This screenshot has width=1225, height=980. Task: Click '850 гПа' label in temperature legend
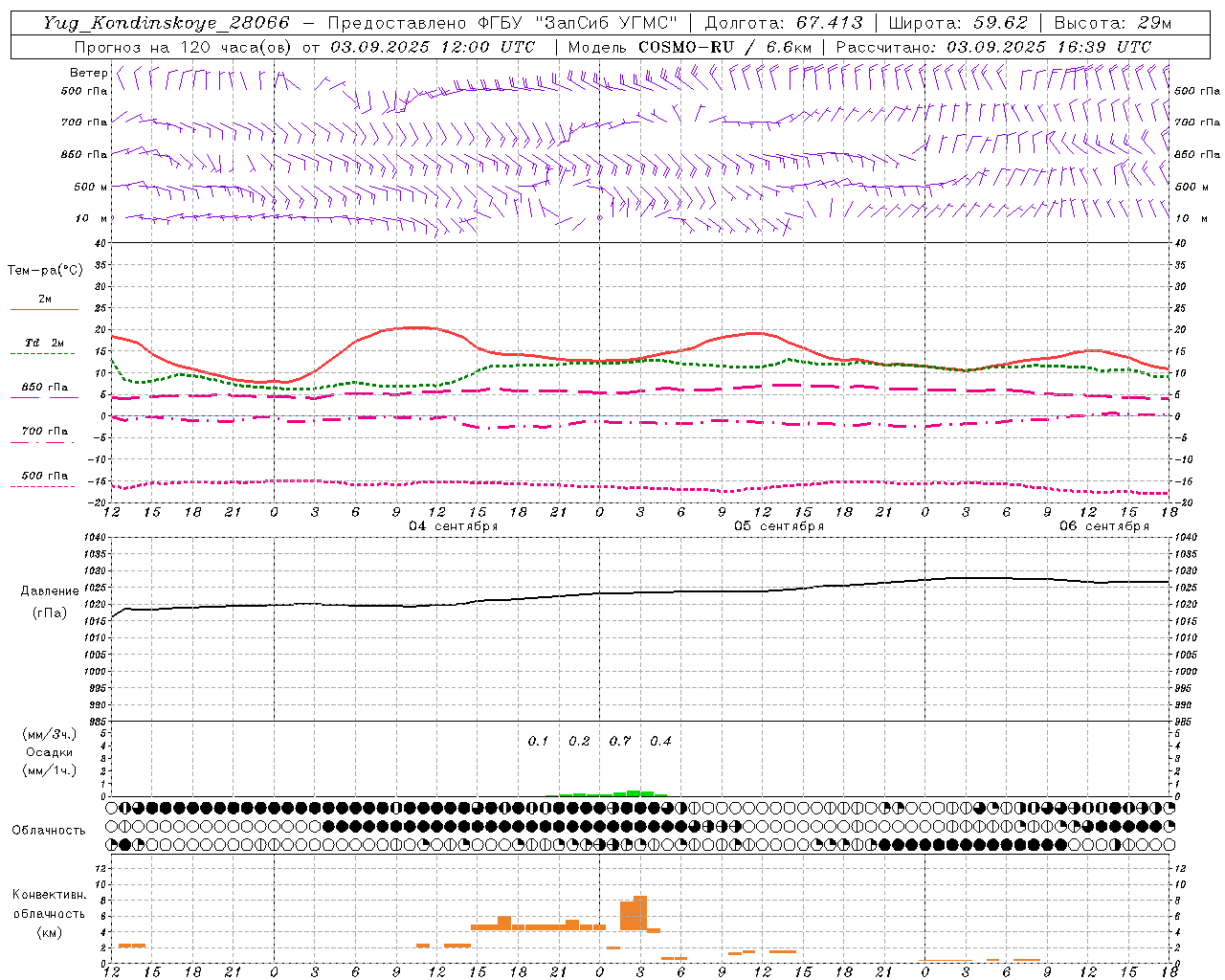(x=45, y=388)
